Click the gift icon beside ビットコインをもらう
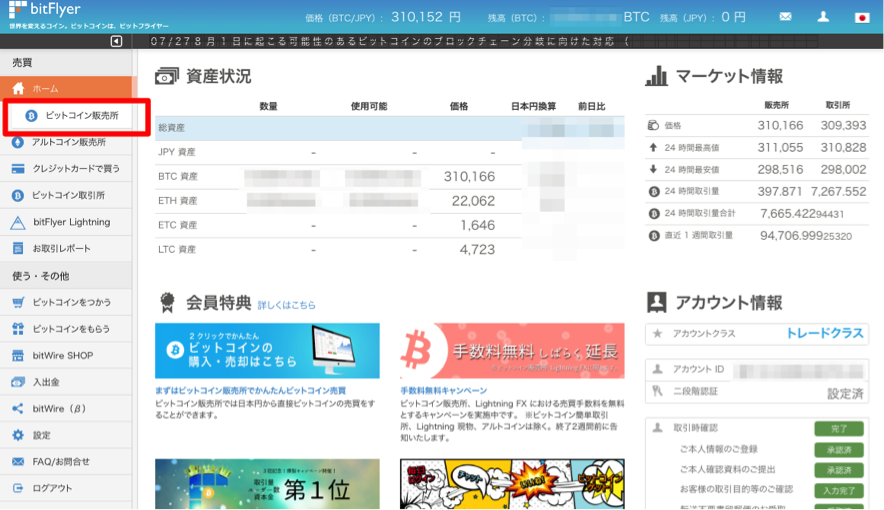884x510 pixels. 18,329
